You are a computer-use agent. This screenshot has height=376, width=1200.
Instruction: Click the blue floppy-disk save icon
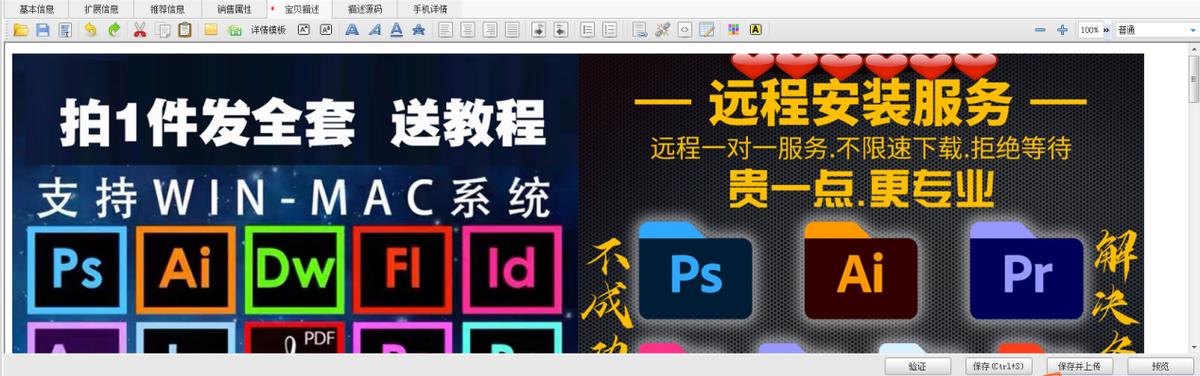click(x=43, y=30)
